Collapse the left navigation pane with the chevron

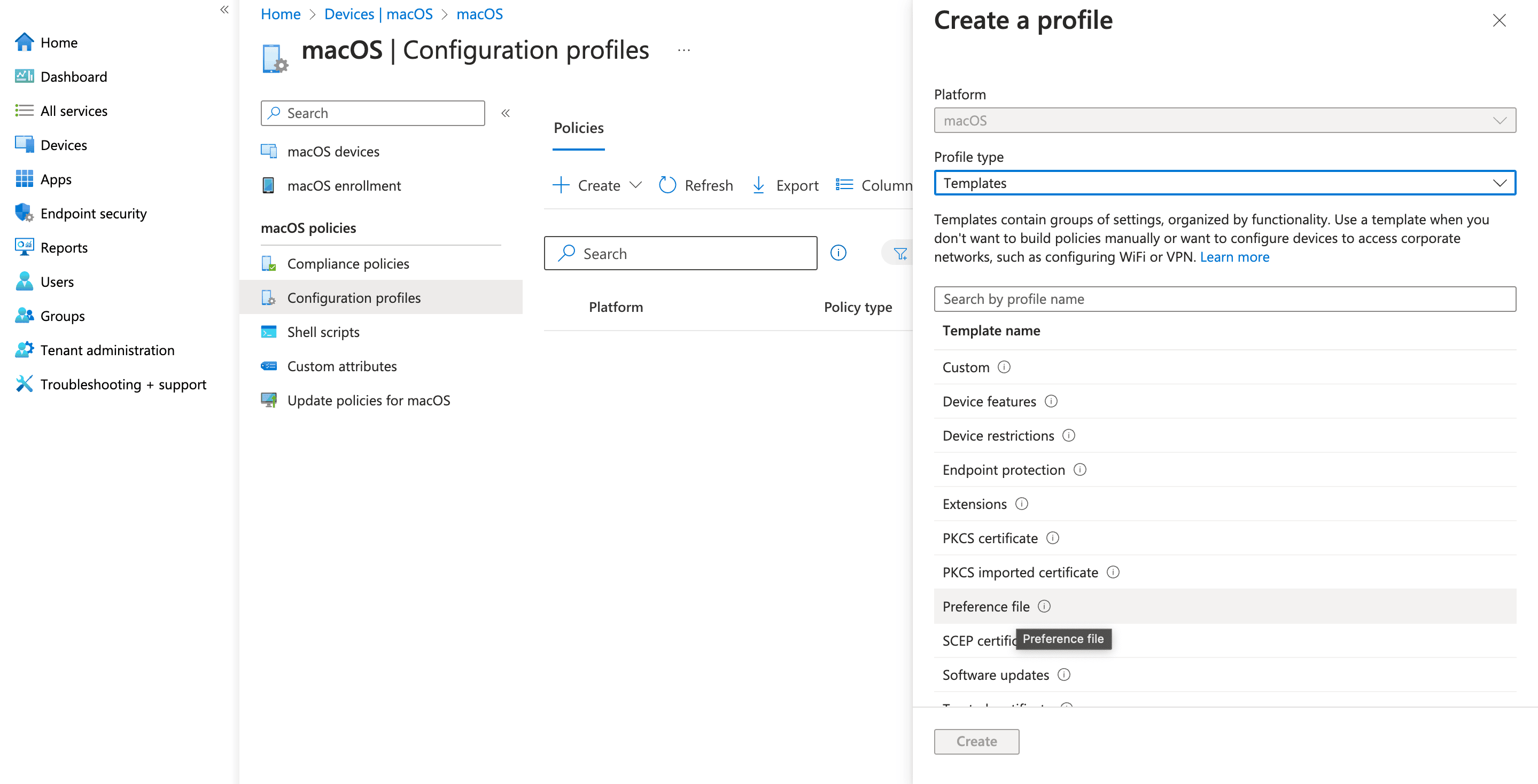224,10
